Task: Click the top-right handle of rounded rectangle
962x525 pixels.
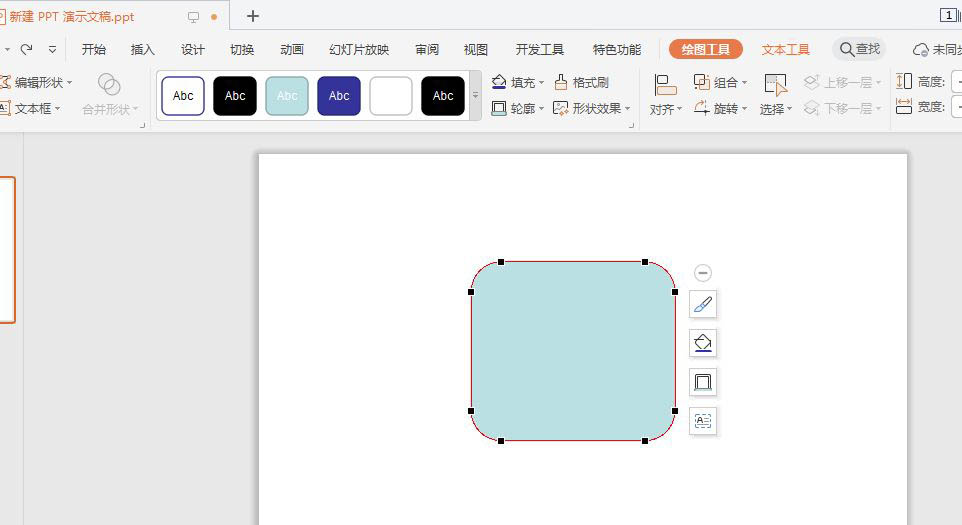Action: click(x=645, y=262)
